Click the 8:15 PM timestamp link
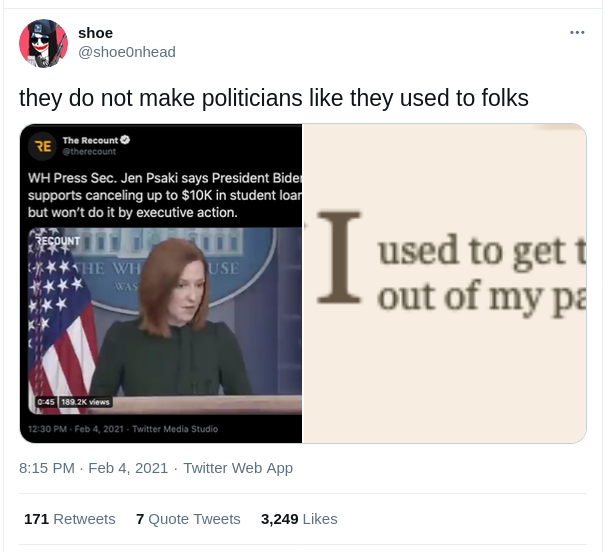Viewport: 609px width, 552px height. [x=47, y=468]
